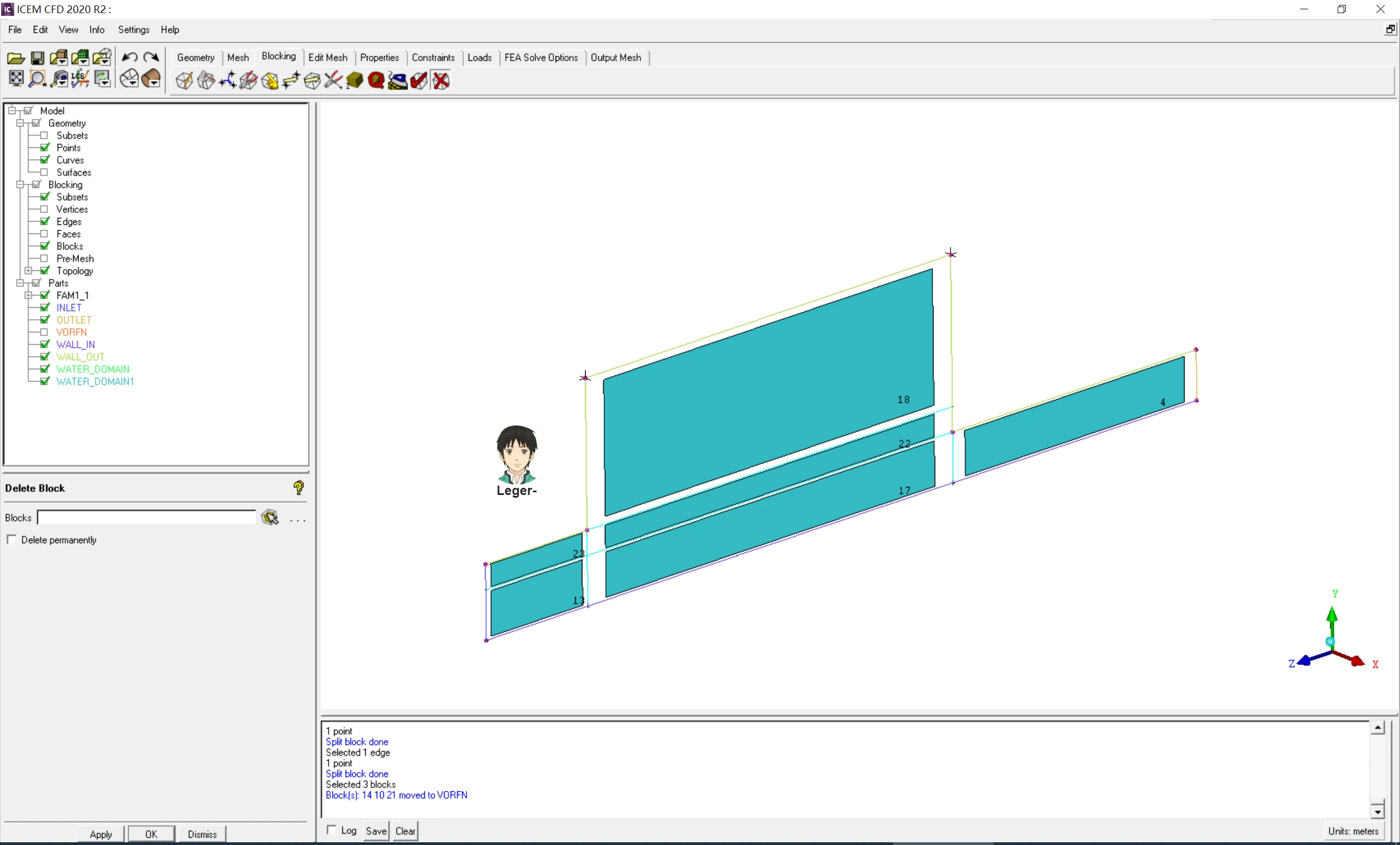Click the Redo arrow icon
Viewport: 1400px width, 845px height.
151,57
